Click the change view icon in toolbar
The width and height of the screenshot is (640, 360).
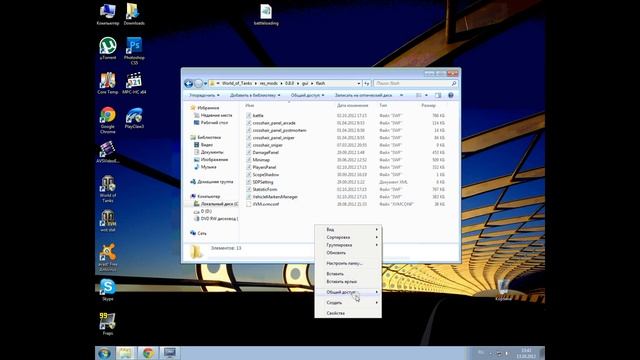click(x=419, y=95)
